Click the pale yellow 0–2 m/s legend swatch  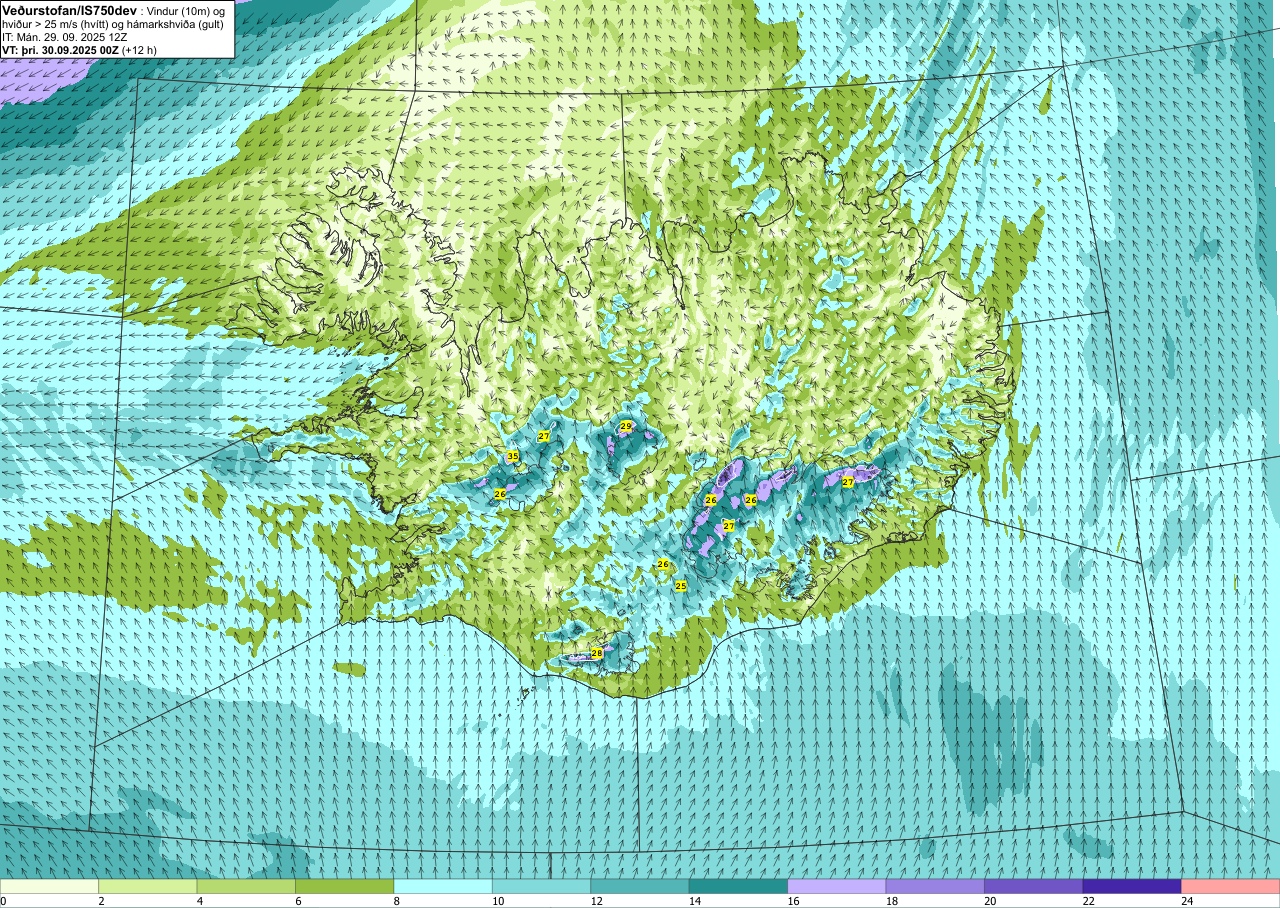click(49, 886)
